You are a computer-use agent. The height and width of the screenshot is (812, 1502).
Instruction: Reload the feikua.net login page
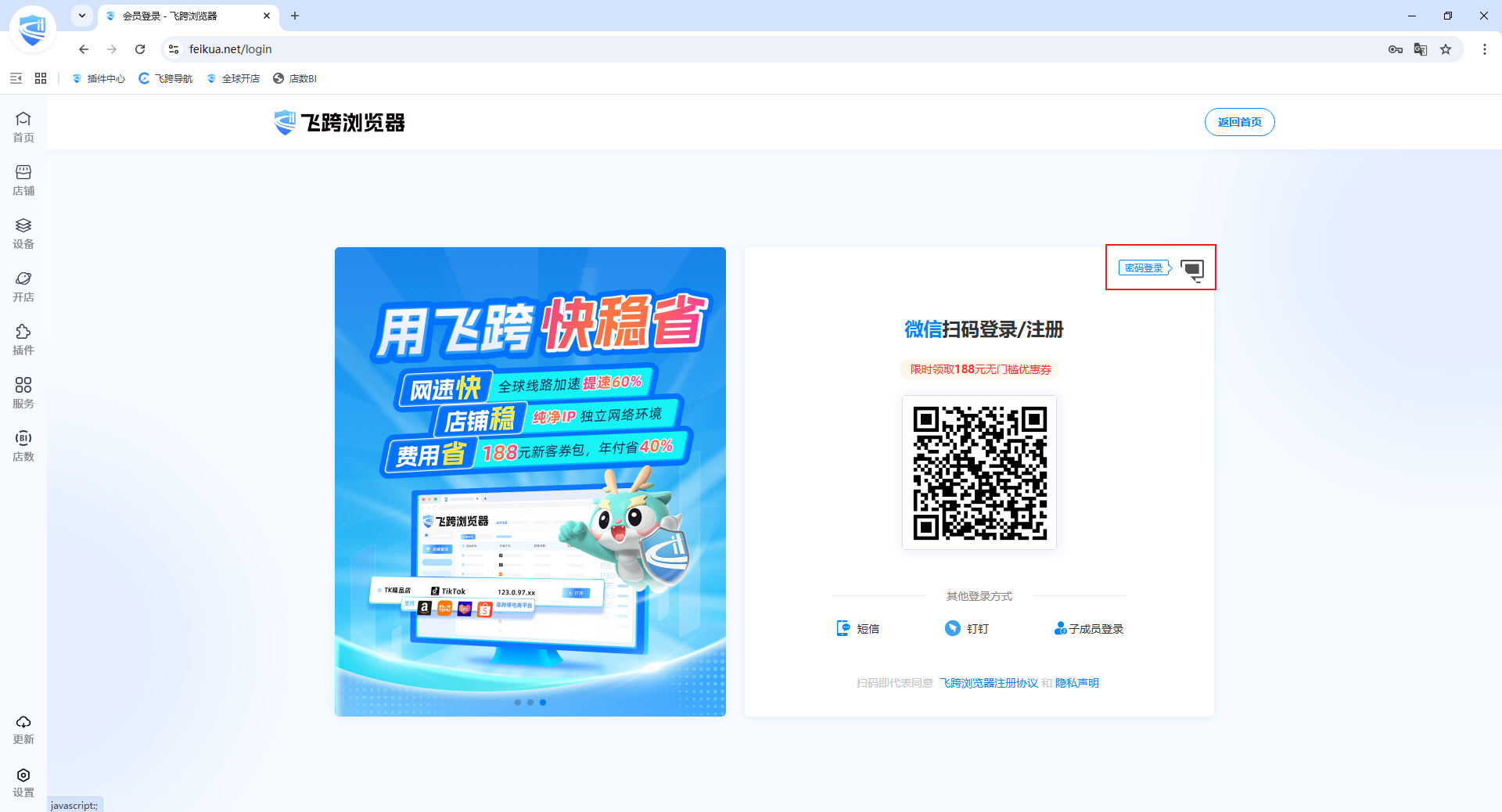(140, 49)
